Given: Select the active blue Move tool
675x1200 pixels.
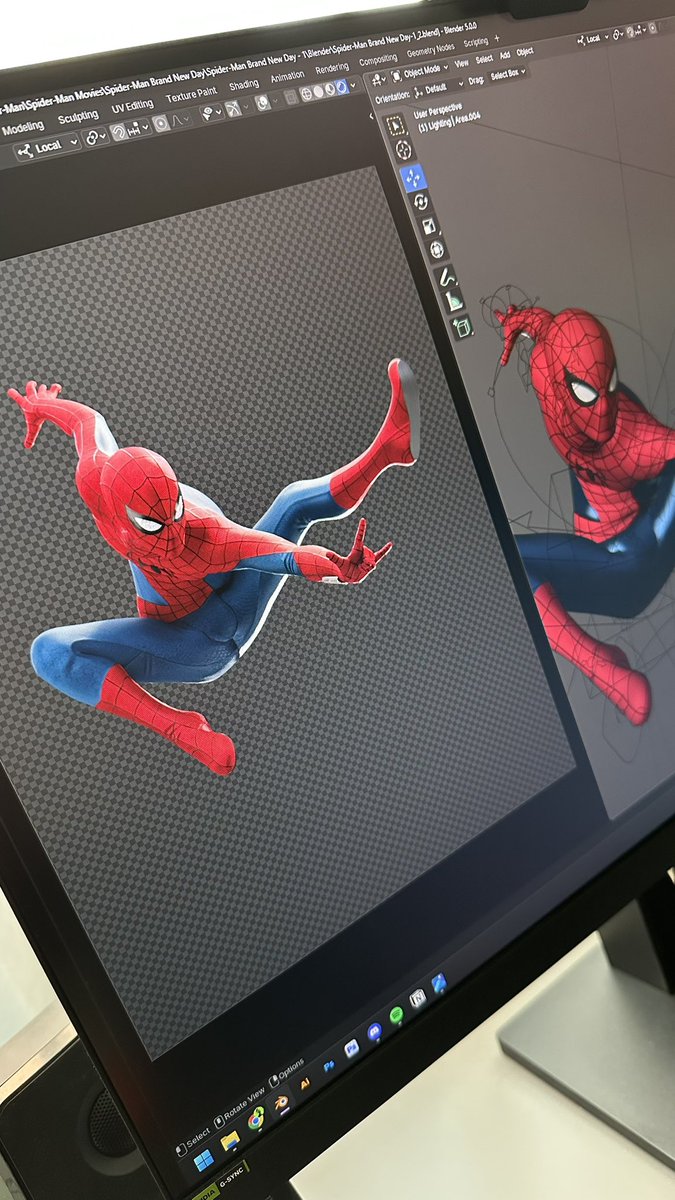Looking at the screenshot, I should [x=413, y=177].
